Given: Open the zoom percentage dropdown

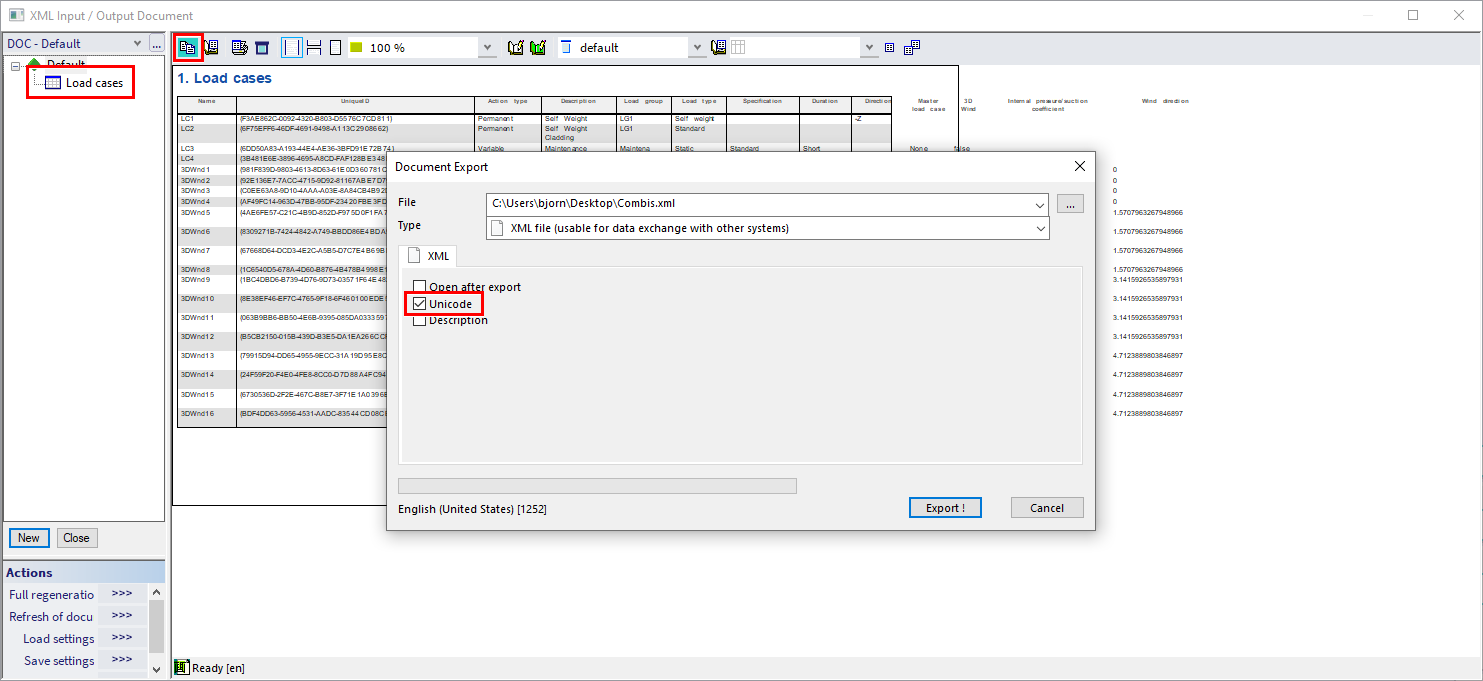Looking at the screenshot, I should (x=487, y=47).
